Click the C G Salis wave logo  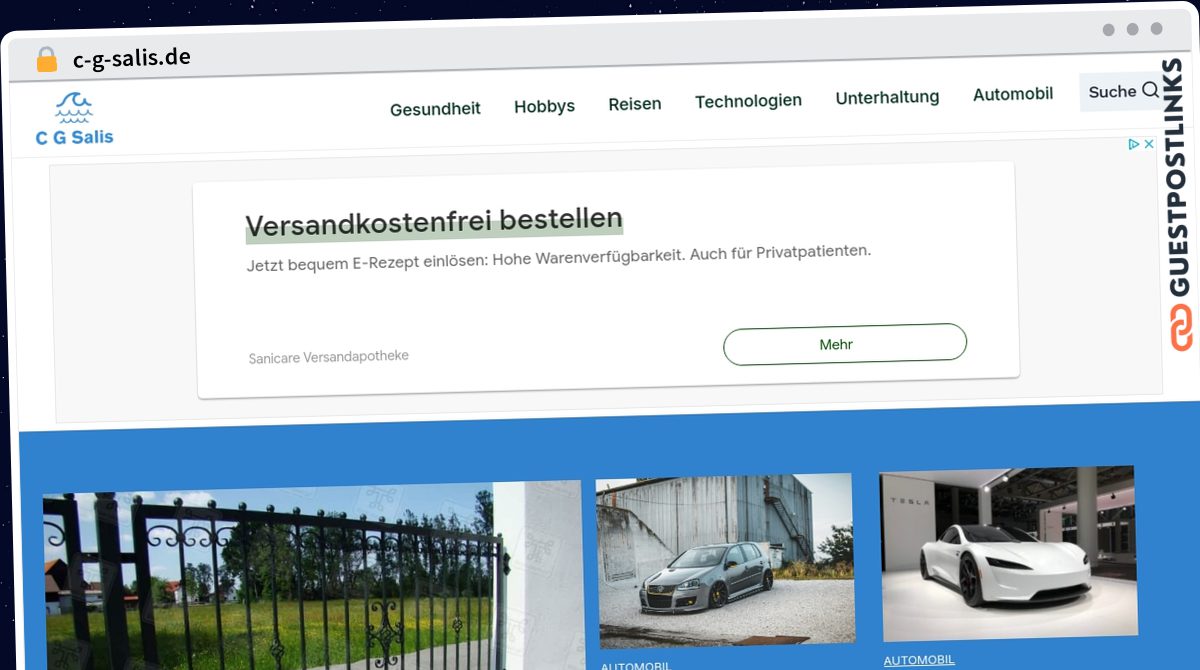coord(74,118)
